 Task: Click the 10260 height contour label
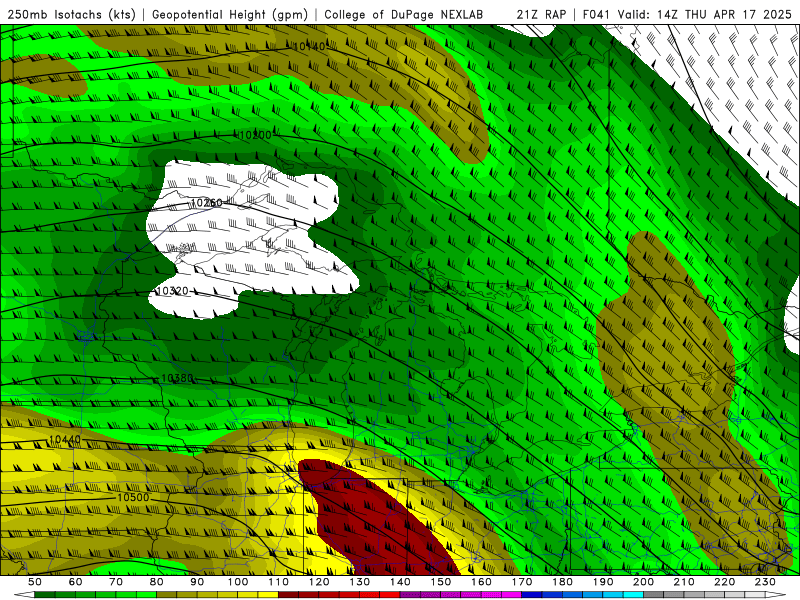click(207, 203)
